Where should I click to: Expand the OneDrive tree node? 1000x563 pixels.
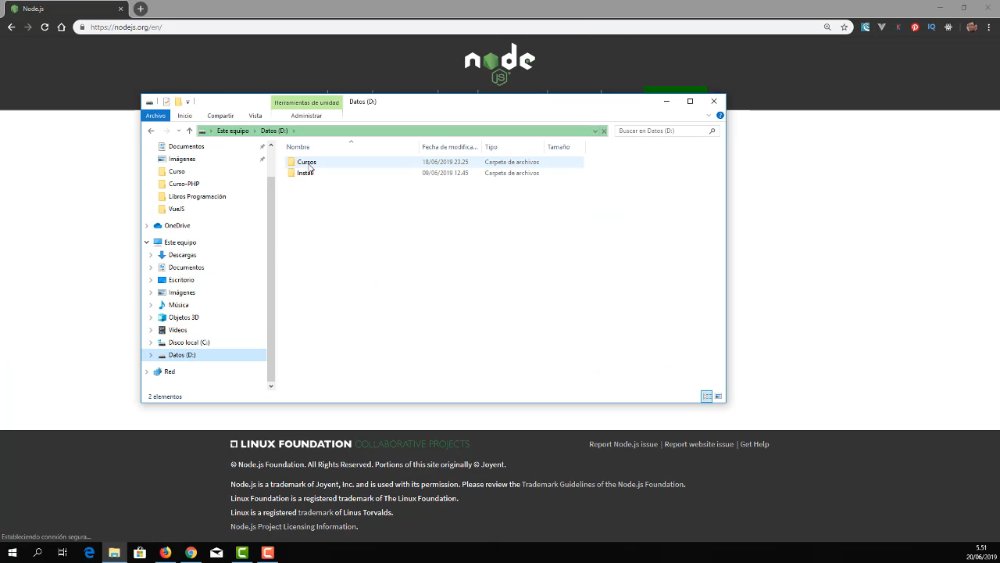(x=147, y=226)
